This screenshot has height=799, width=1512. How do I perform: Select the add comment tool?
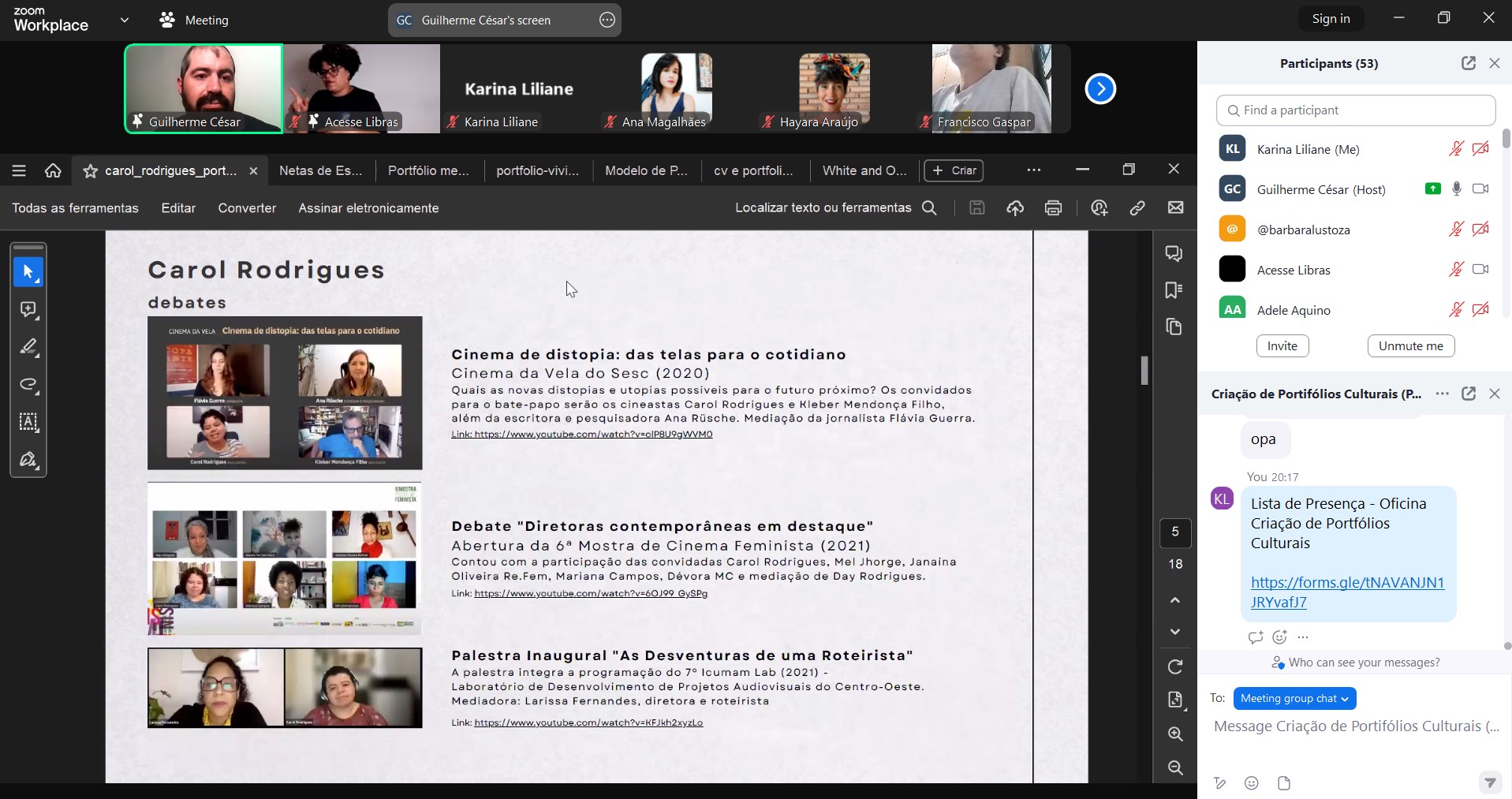28,310
